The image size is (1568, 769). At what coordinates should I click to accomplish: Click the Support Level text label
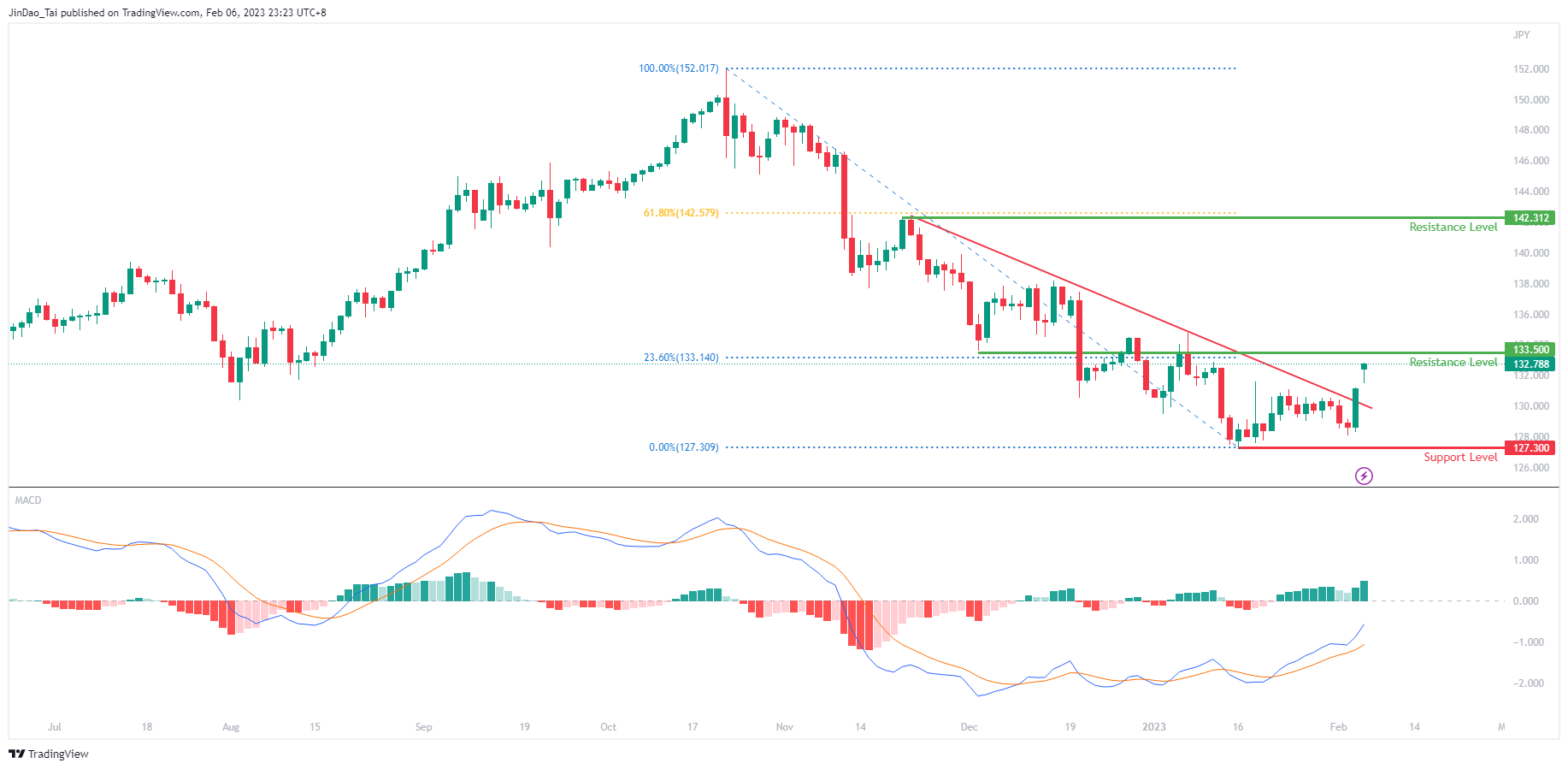[x=1460, y=458]
